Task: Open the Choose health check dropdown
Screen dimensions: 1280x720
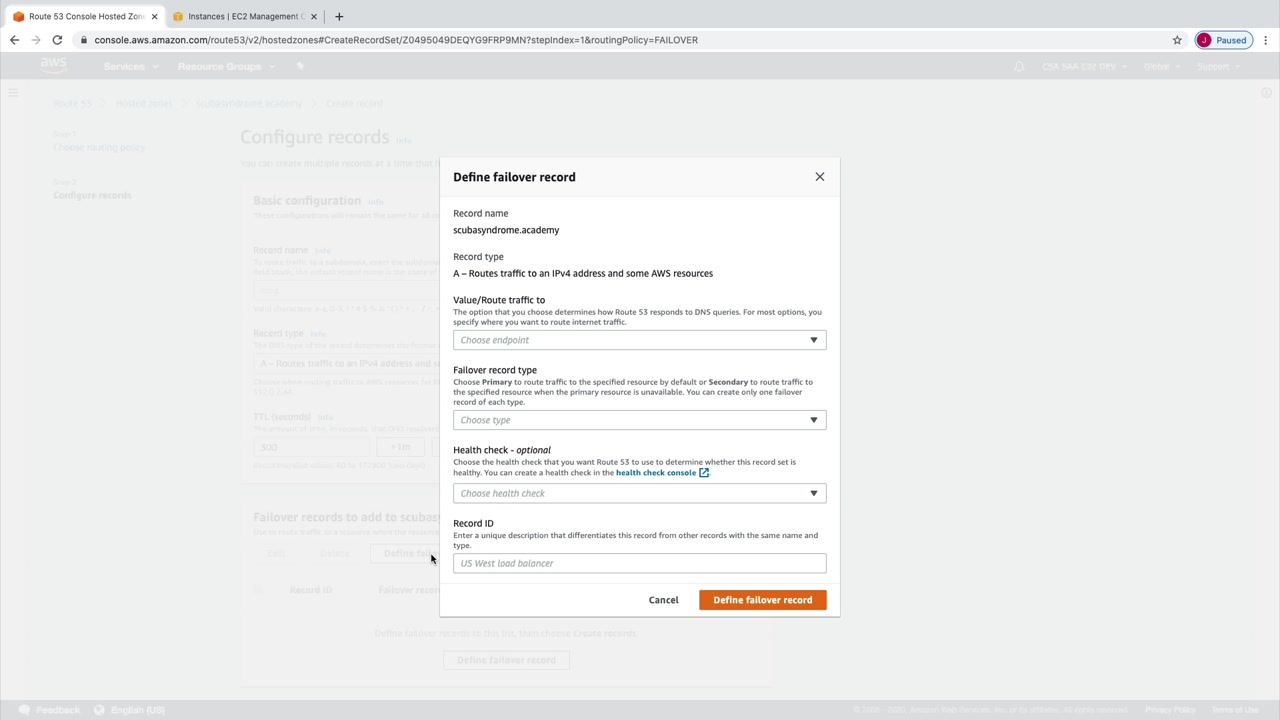Action: 640,493
